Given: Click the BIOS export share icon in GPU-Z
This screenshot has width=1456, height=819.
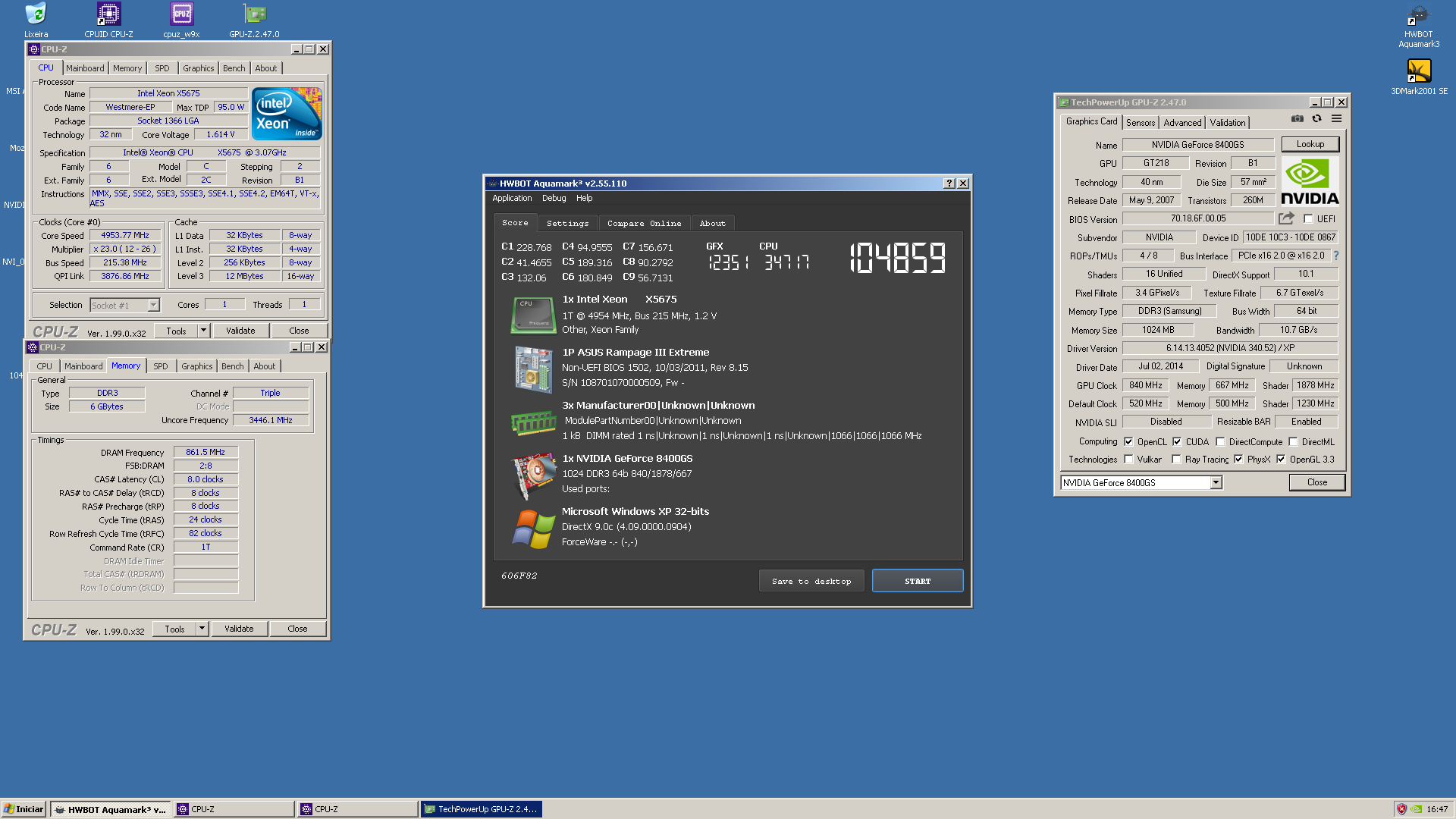Looking at the screenshot, I should click(1286, 218).
